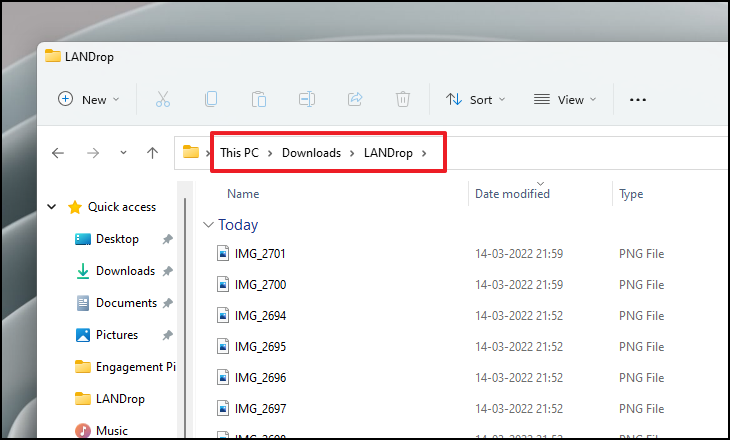
Task: Click the IMG_2695 file icon
Action: pos(223,346)
